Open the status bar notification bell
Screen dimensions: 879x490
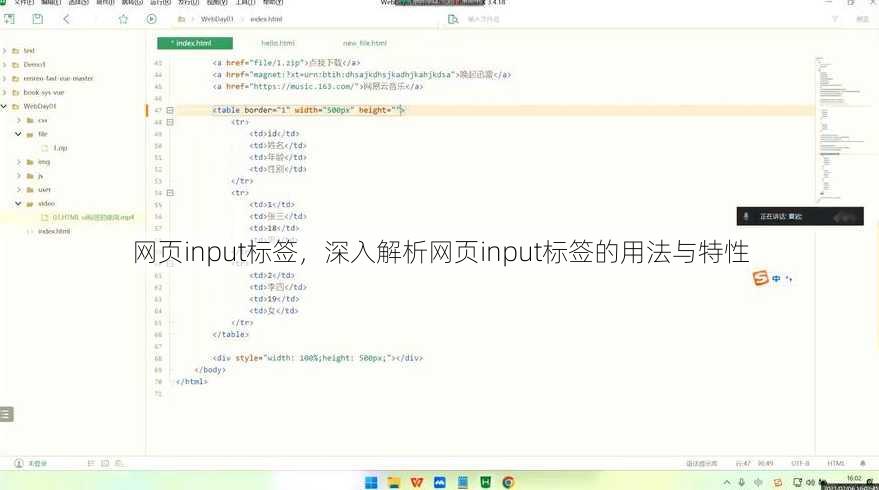click(x=863, y=464)
